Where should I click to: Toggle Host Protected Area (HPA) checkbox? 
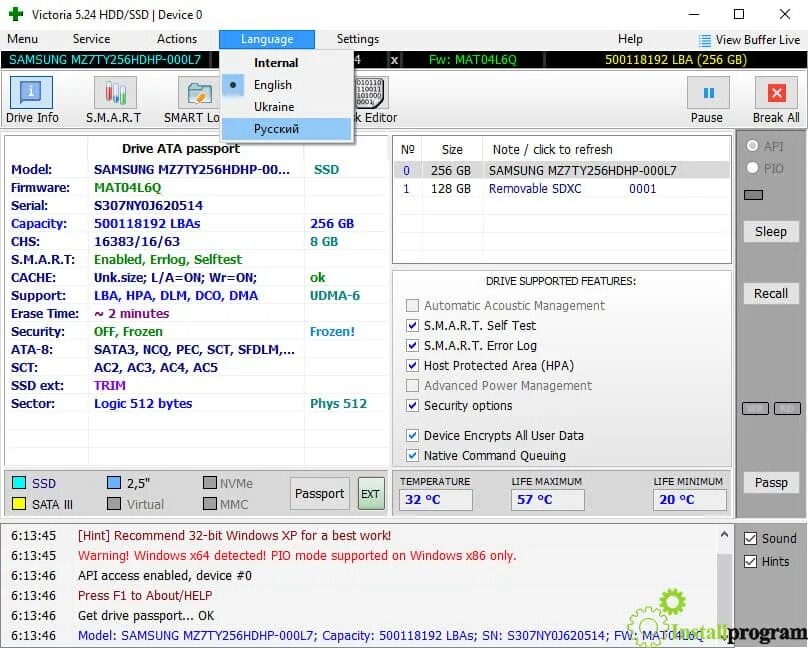tap(412, 366)
